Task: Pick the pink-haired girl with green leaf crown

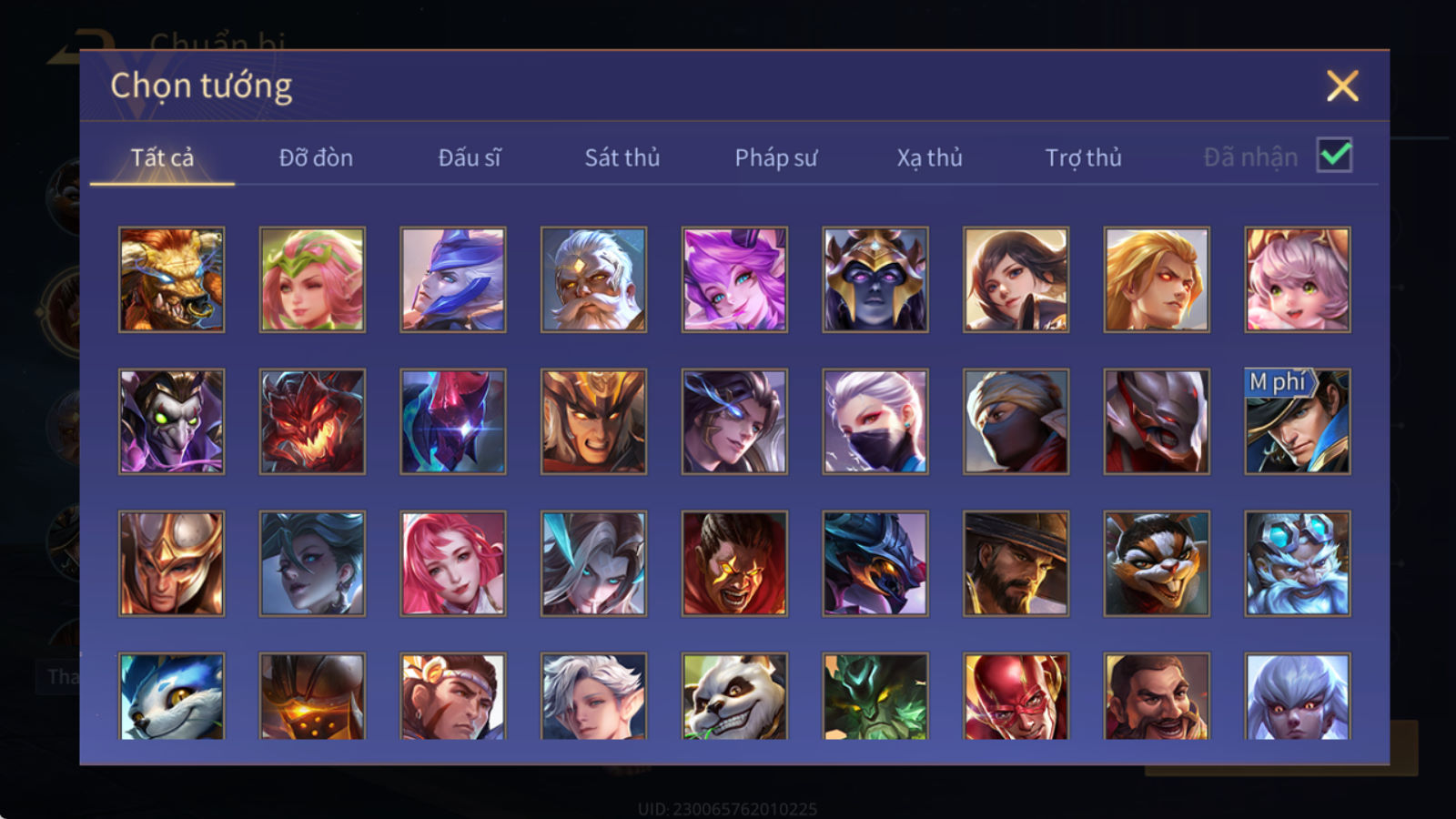Action: click(312, 279)
